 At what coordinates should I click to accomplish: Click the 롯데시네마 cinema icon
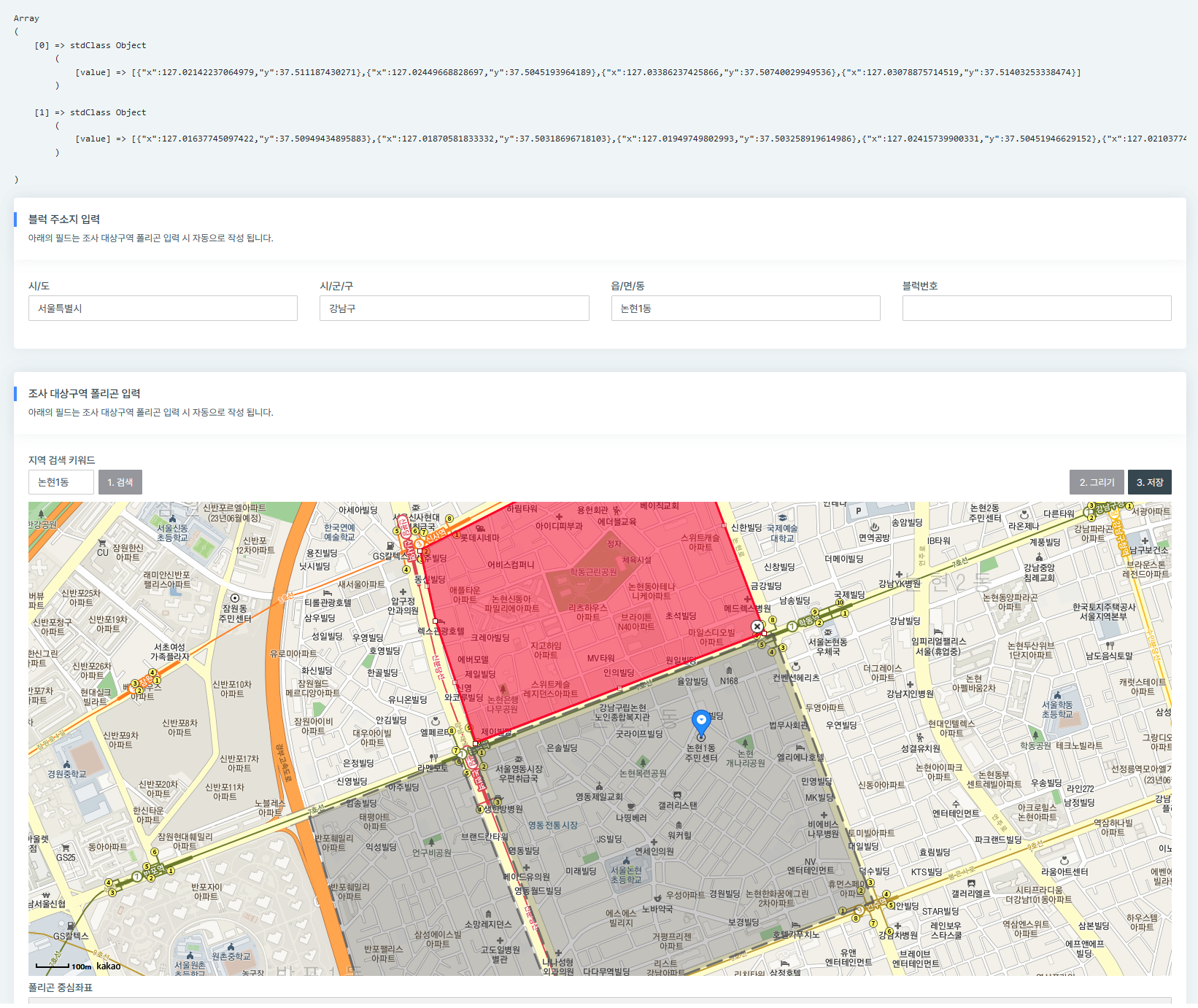tap(480, 528)
